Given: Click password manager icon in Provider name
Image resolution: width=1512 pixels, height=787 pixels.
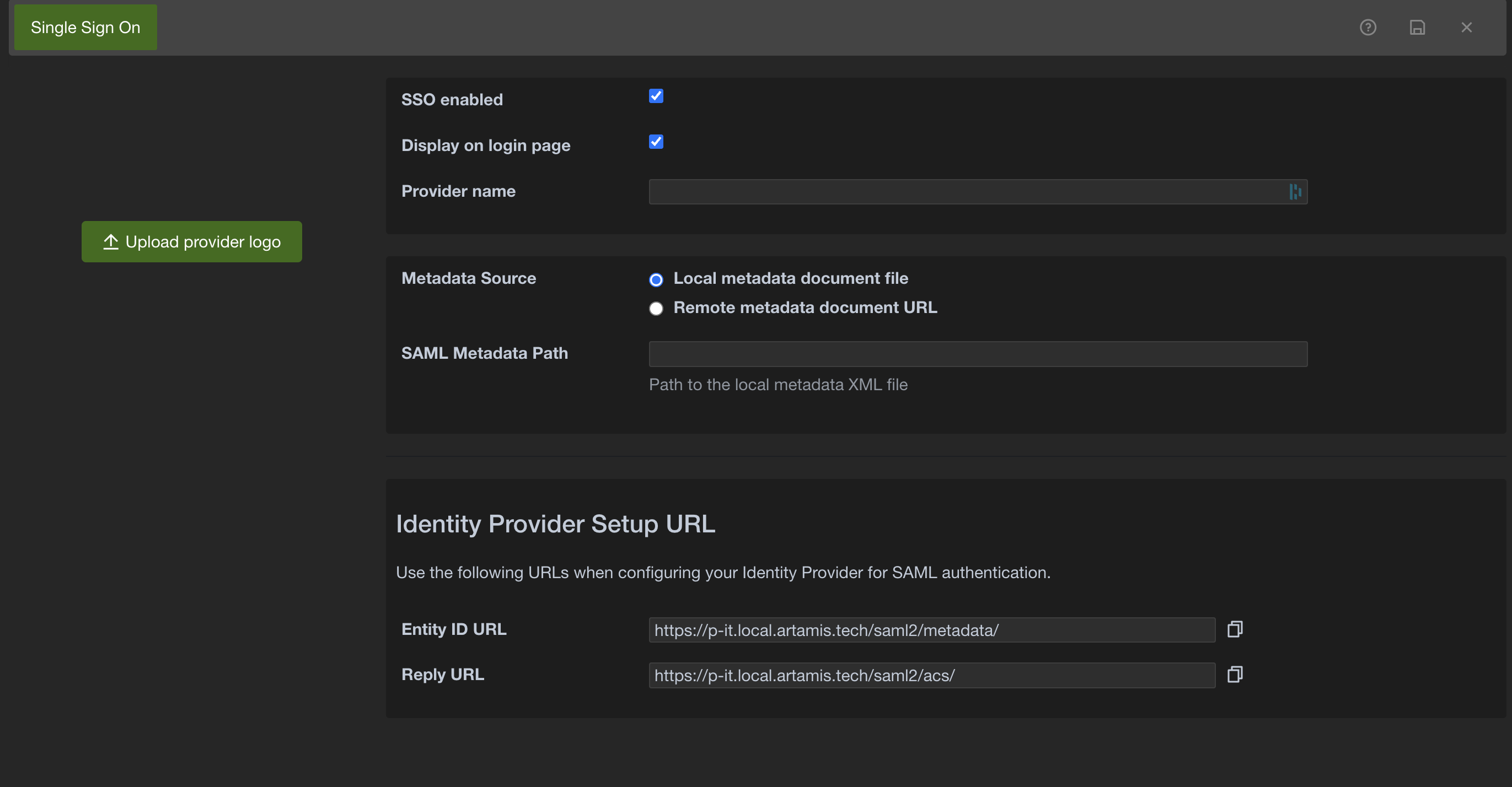Looking at the screenshot, I should pos(1295,192).
